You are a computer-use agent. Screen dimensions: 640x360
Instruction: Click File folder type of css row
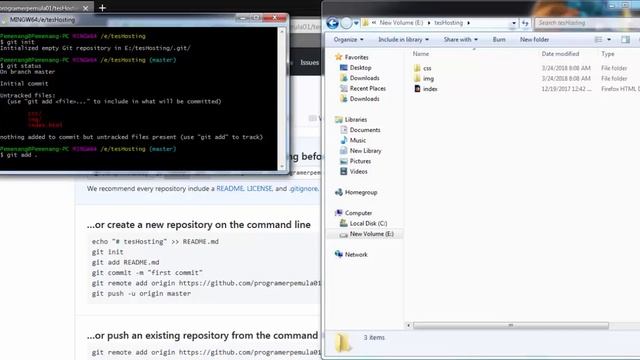coord(614,68)
